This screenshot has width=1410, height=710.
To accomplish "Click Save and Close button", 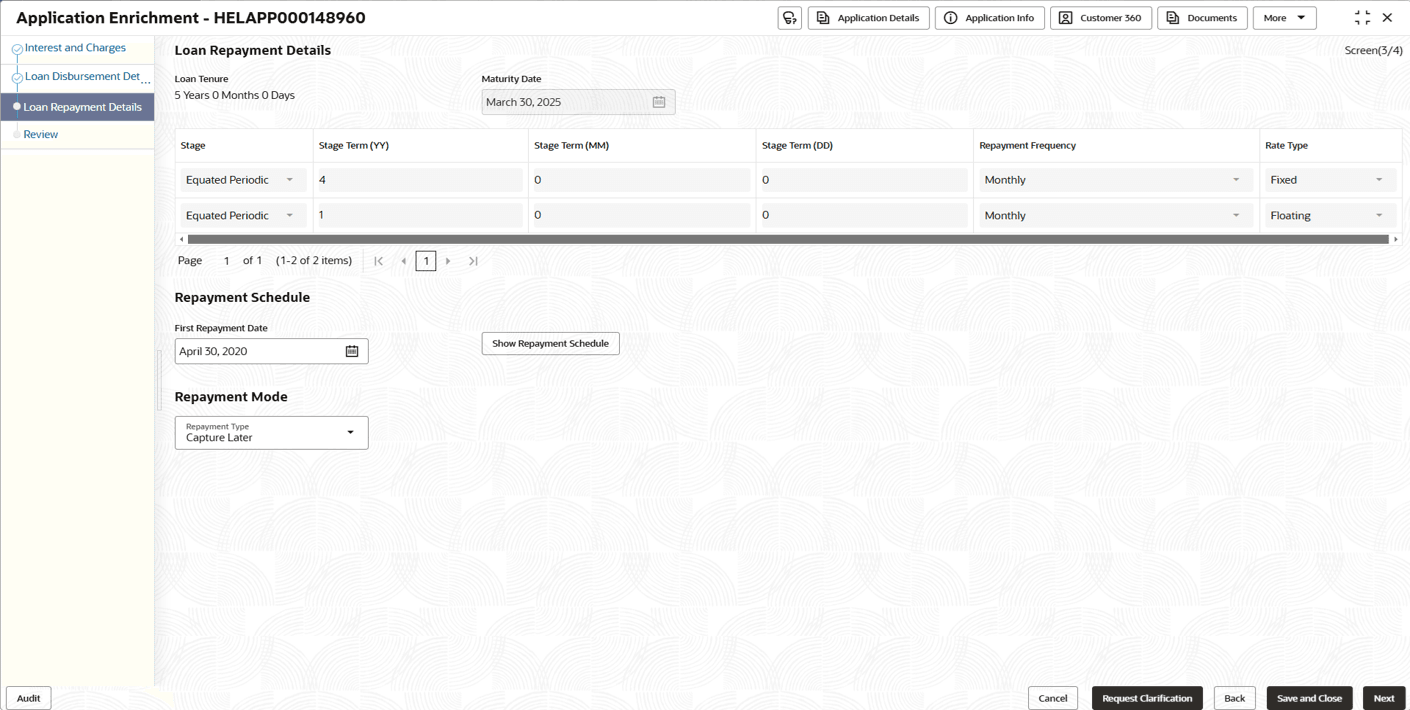I will pyautogui.click(x=1310, y=698).
